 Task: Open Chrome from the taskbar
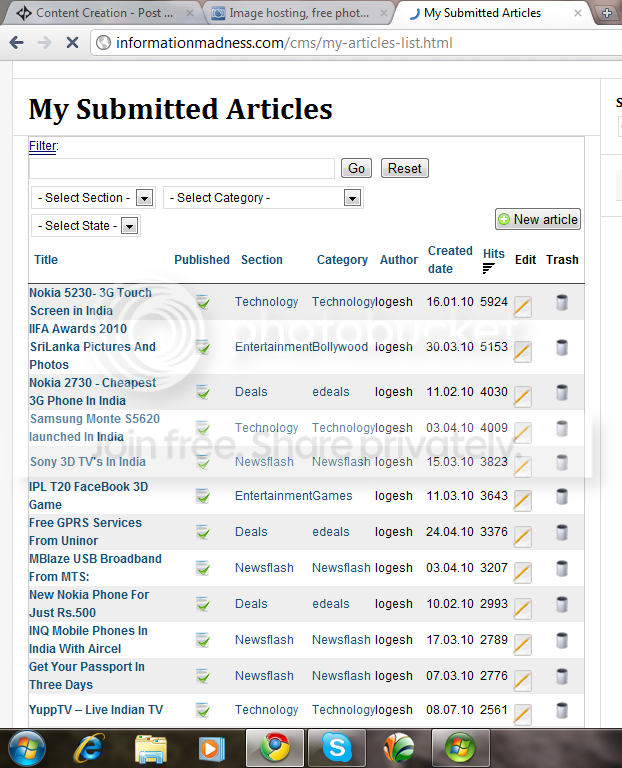(275, 748)
